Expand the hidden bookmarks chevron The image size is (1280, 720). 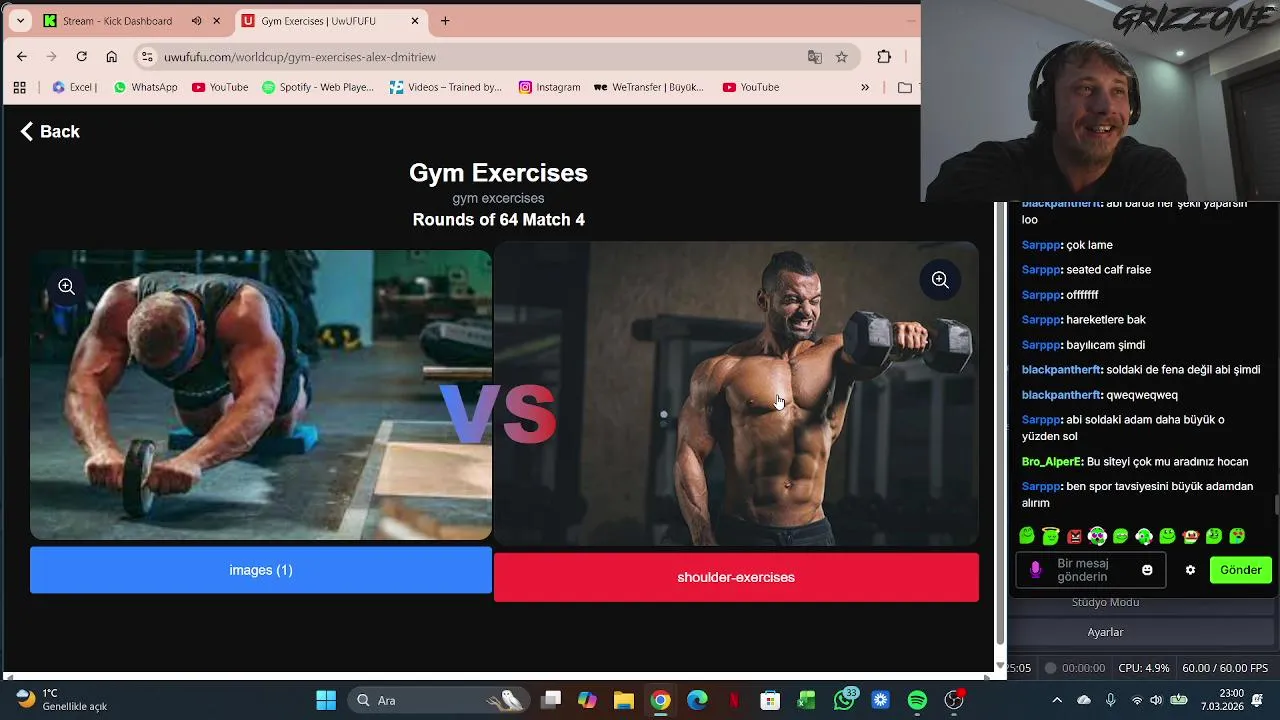[x=865, y=87]
